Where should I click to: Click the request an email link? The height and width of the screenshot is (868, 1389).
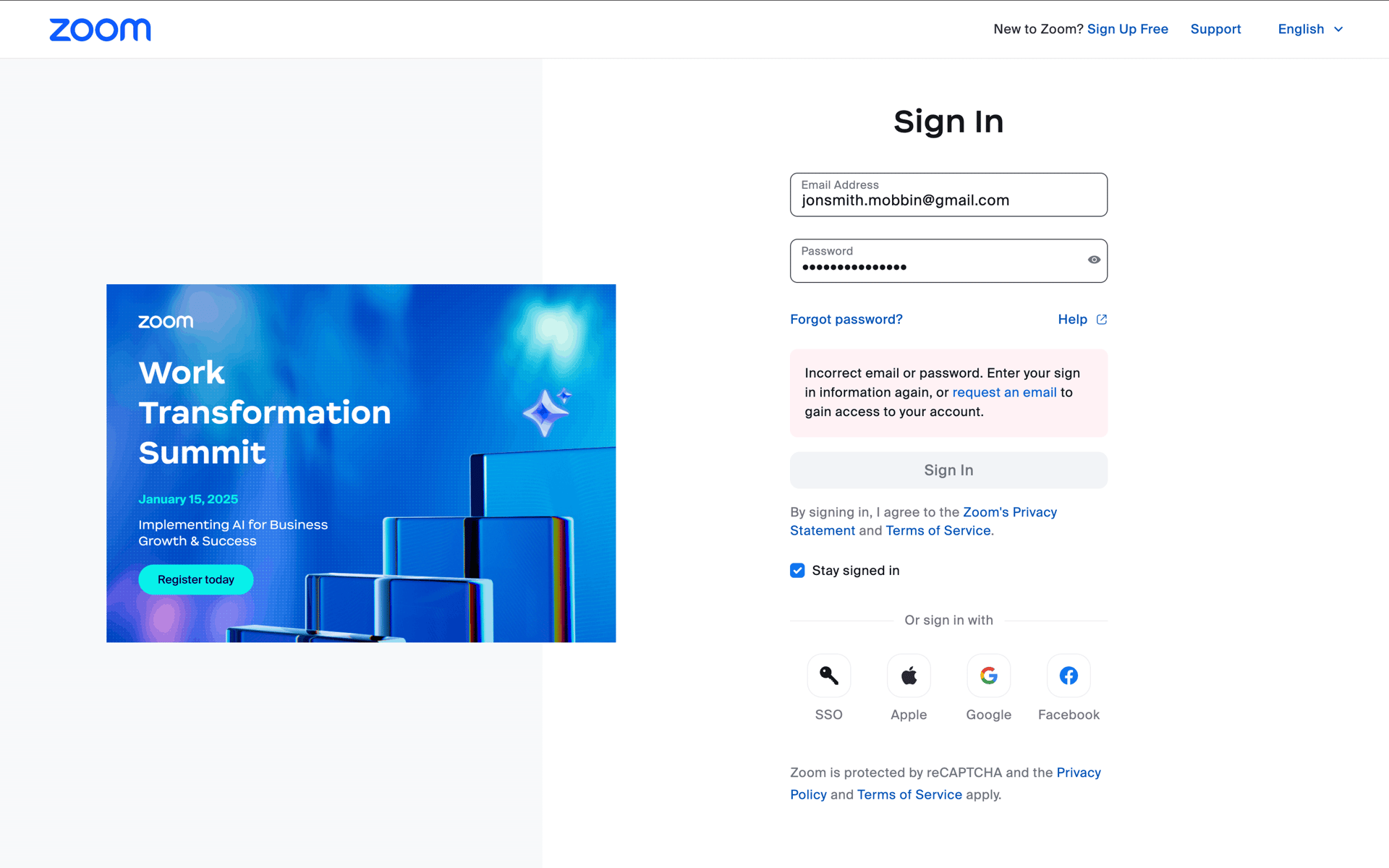tap(1004, 392)
